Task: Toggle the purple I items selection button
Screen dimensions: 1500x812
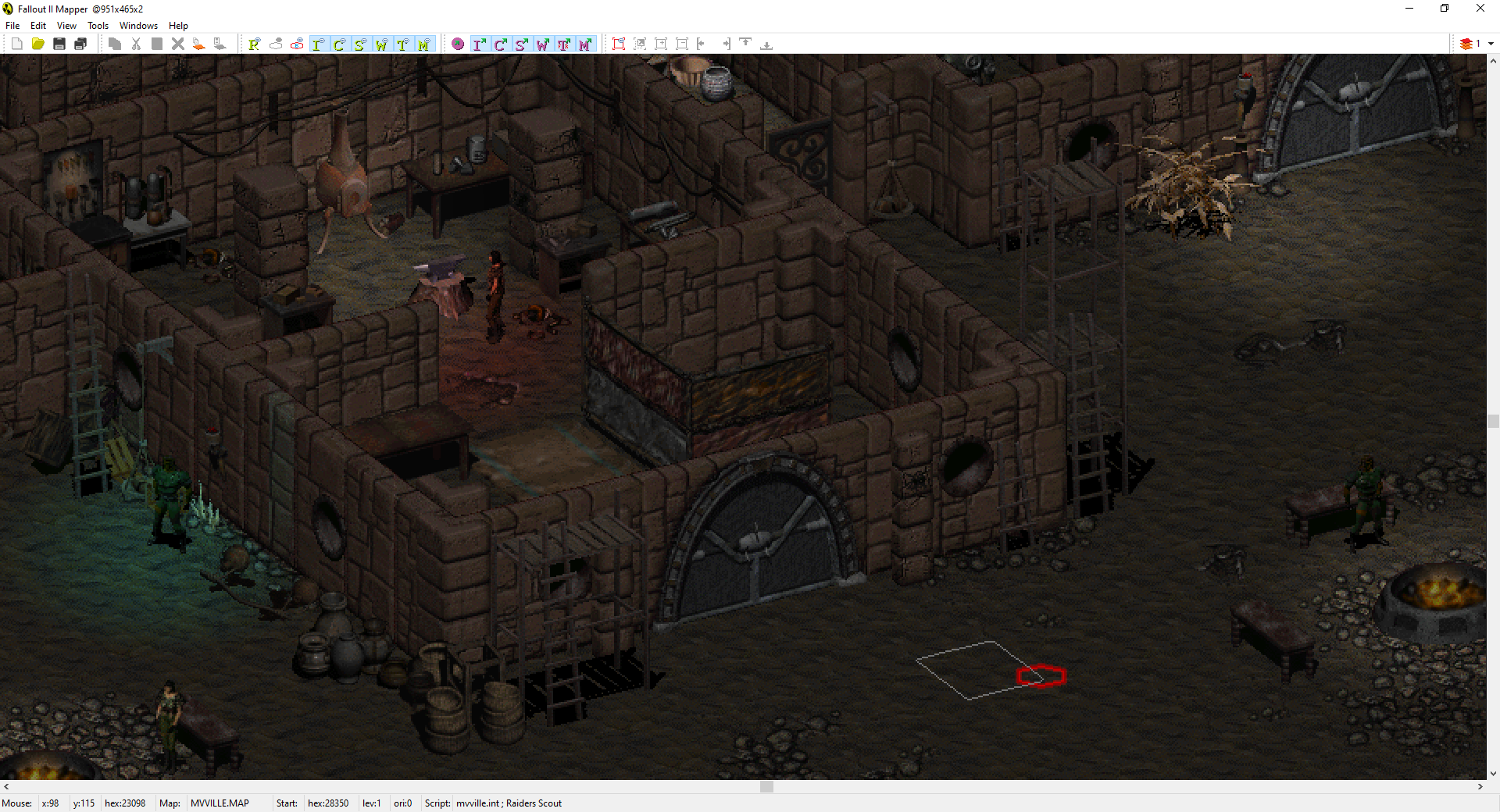Action: point(479,45)
